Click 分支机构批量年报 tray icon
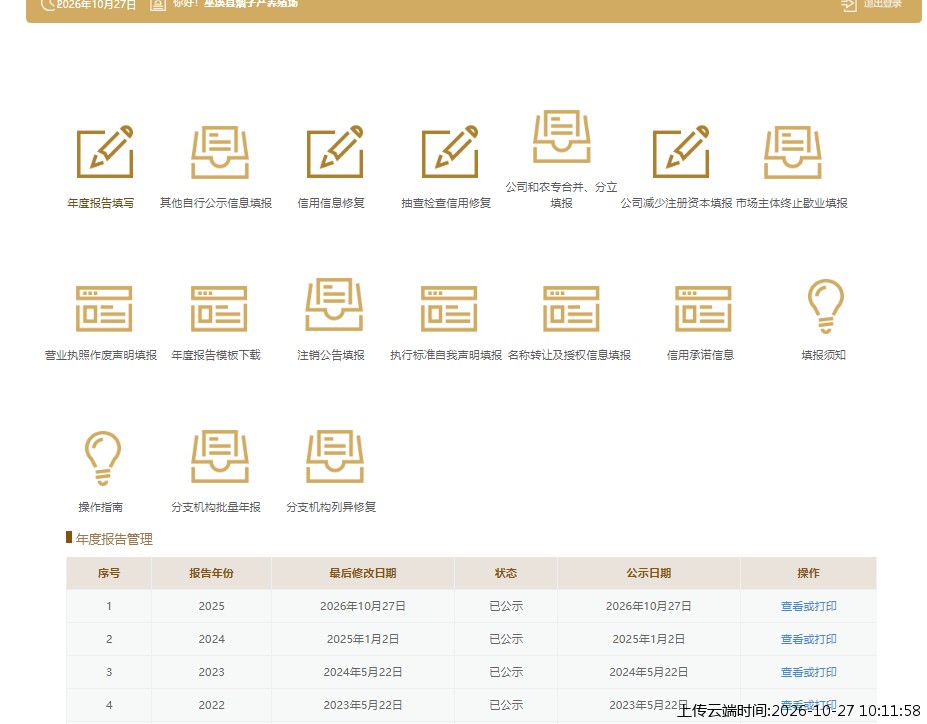The width and height of the screenshot is (927, 724). tap(219, 456)
